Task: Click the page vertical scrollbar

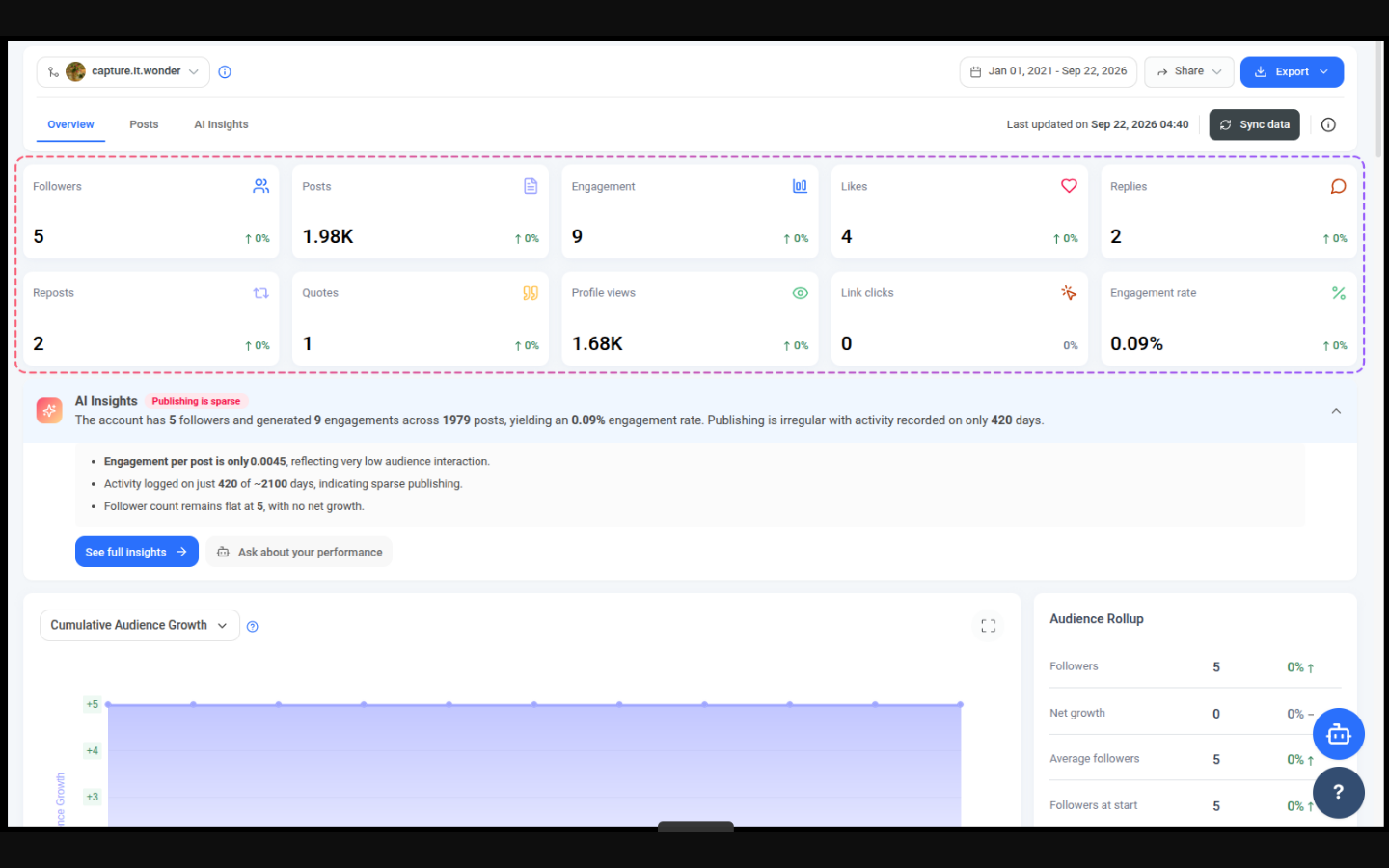Action: pyautogui.click(x=1378, y=101)
